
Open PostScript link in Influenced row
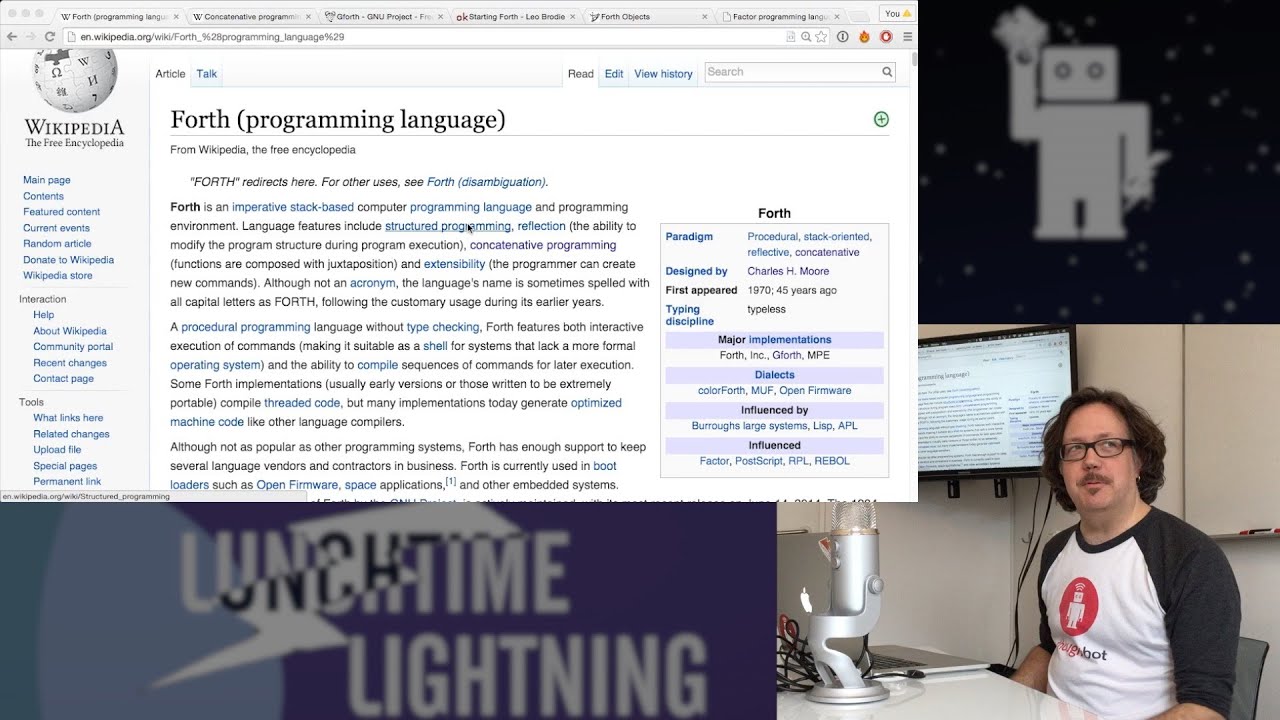(x=758, y=461)
